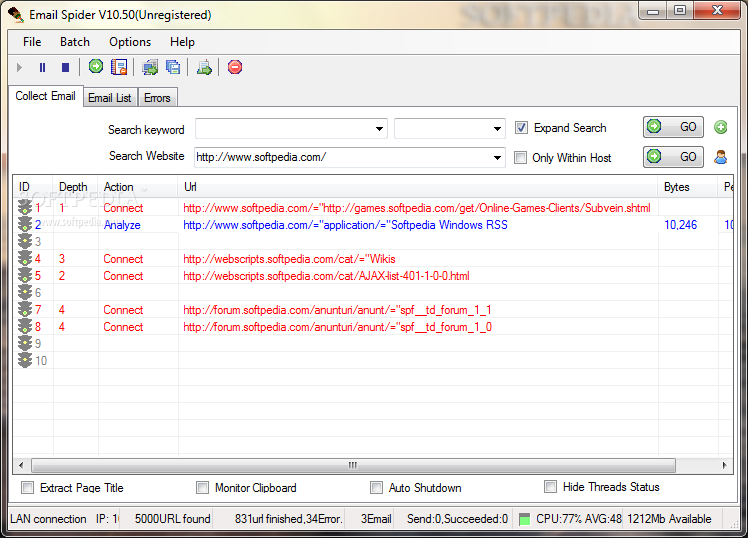748x538 pixels.
Task: Click the thread icon for row 6
Action: point(25,292)
